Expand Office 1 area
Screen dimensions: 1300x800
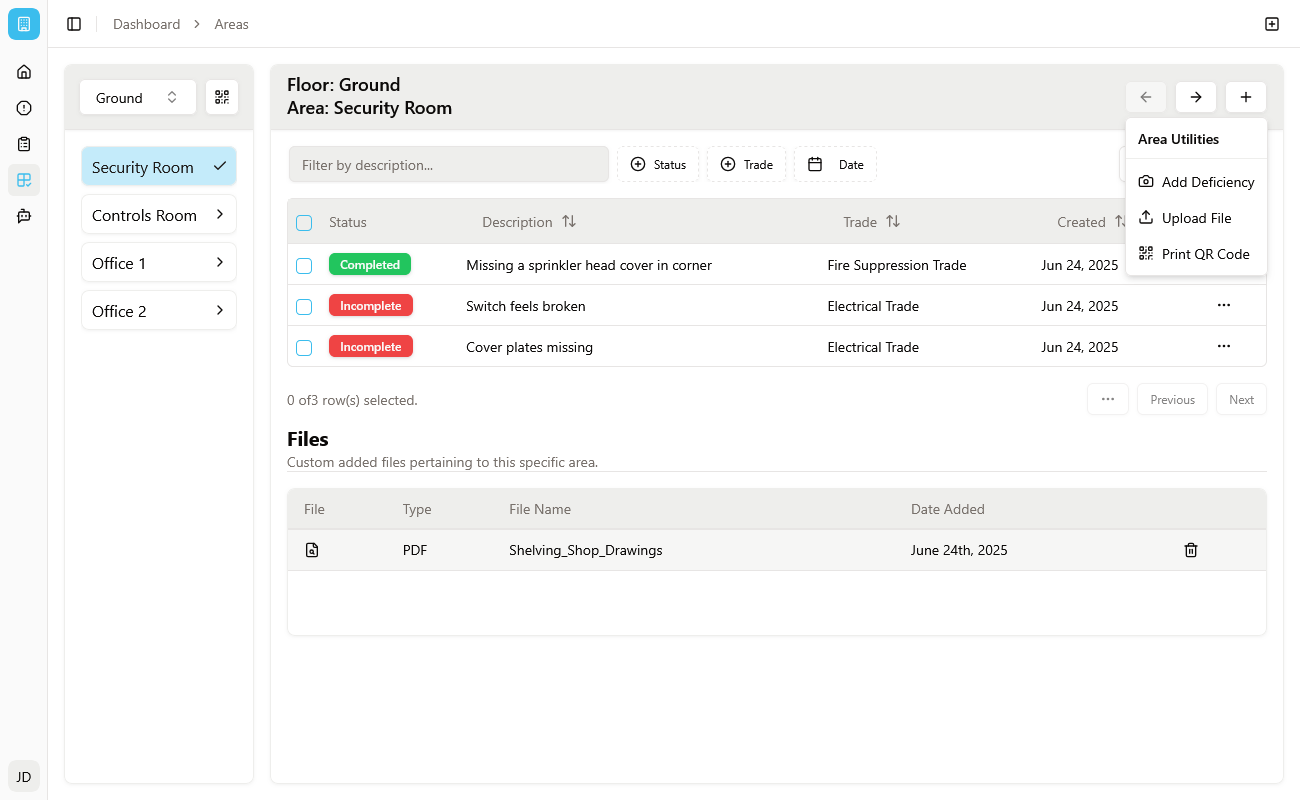tap(159, 263)
